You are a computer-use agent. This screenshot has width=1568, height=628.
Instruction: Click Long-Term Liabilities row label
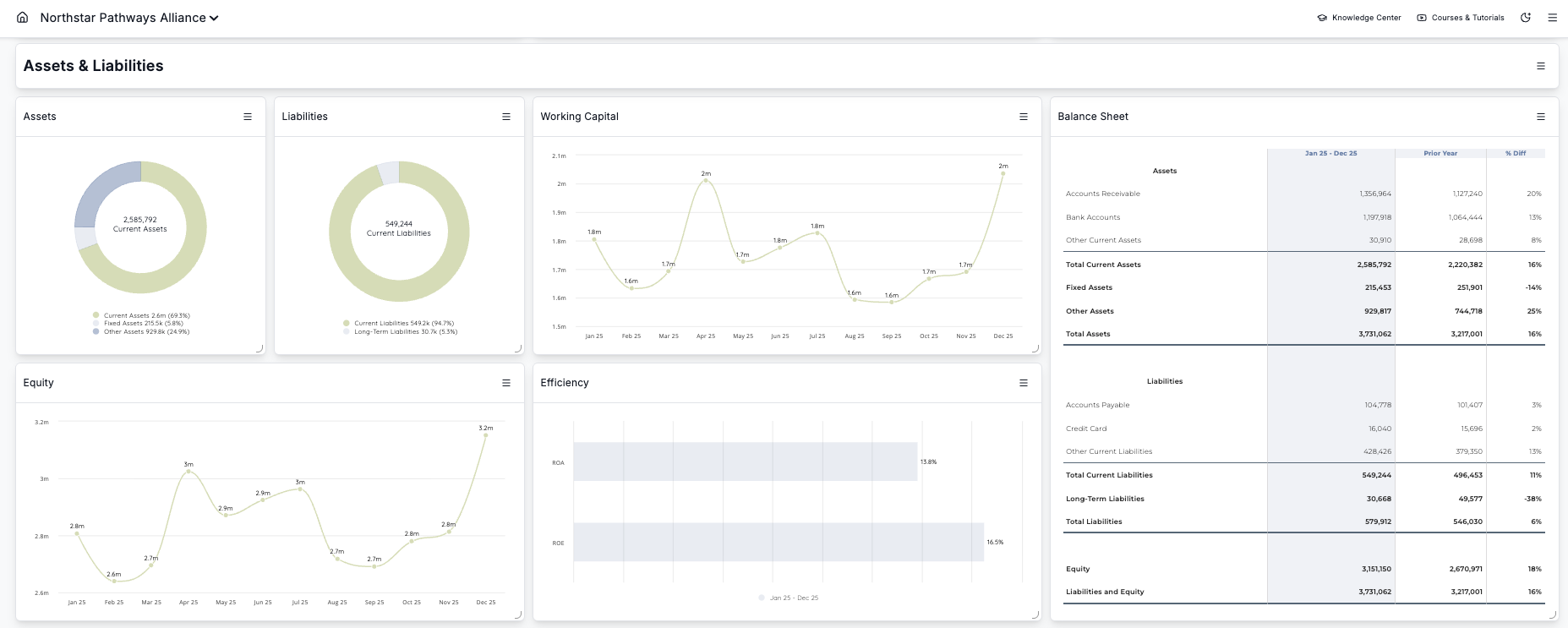click(x=1105, y=499)
